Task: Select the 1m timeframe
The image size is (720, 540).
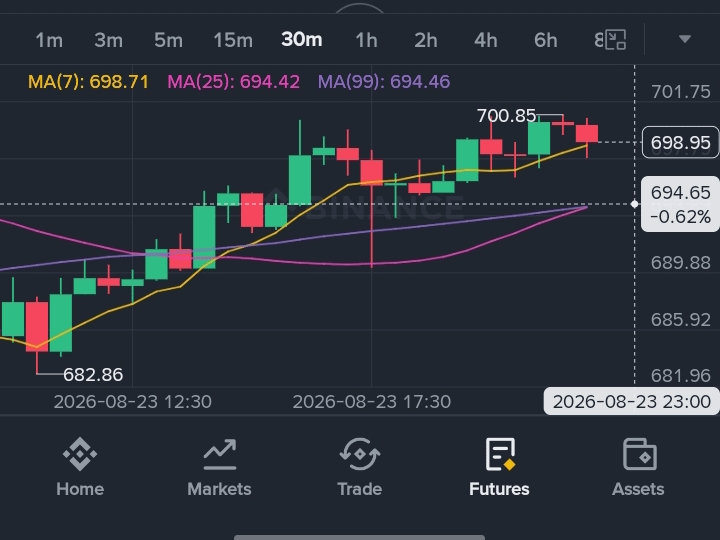Action: (x=49, y=40)
